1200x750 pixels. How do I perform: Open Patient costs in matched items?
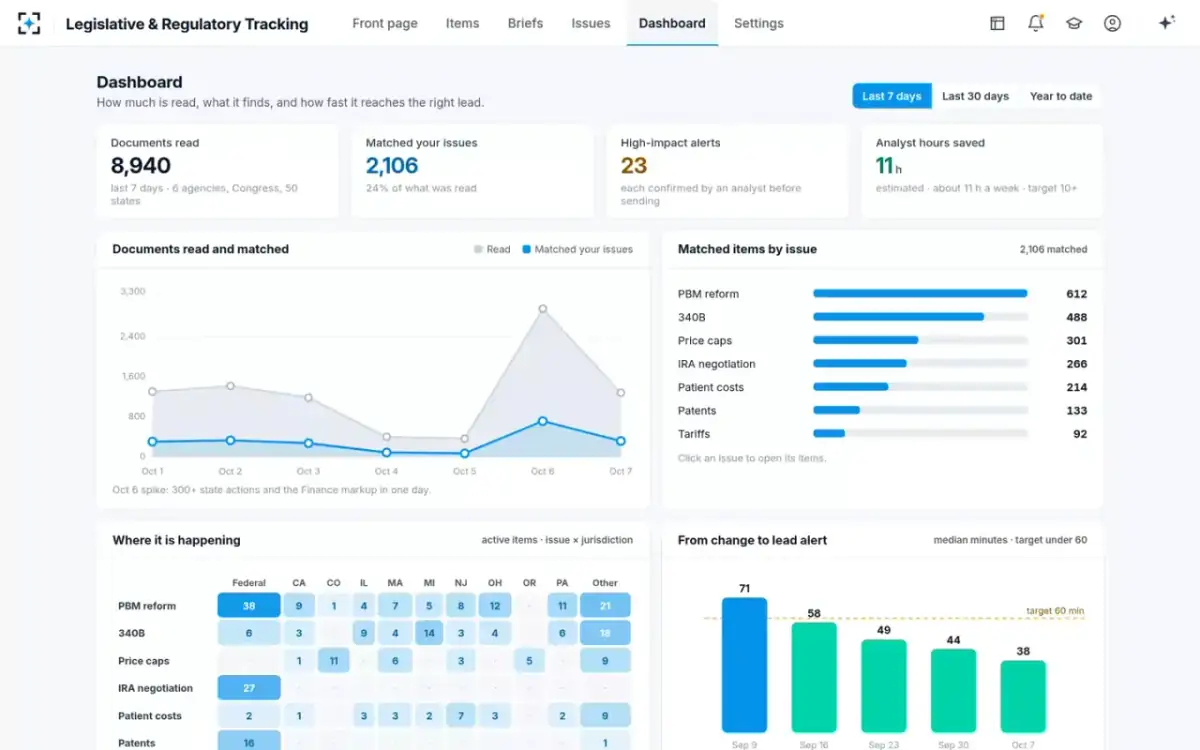(x=882, y=387)
